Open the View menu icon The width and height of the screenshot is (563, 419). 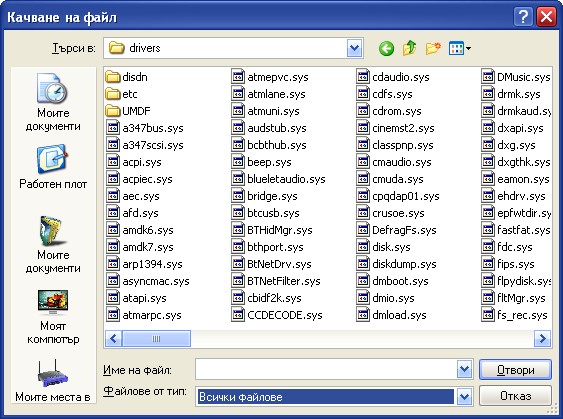click(x=460, y=48)
